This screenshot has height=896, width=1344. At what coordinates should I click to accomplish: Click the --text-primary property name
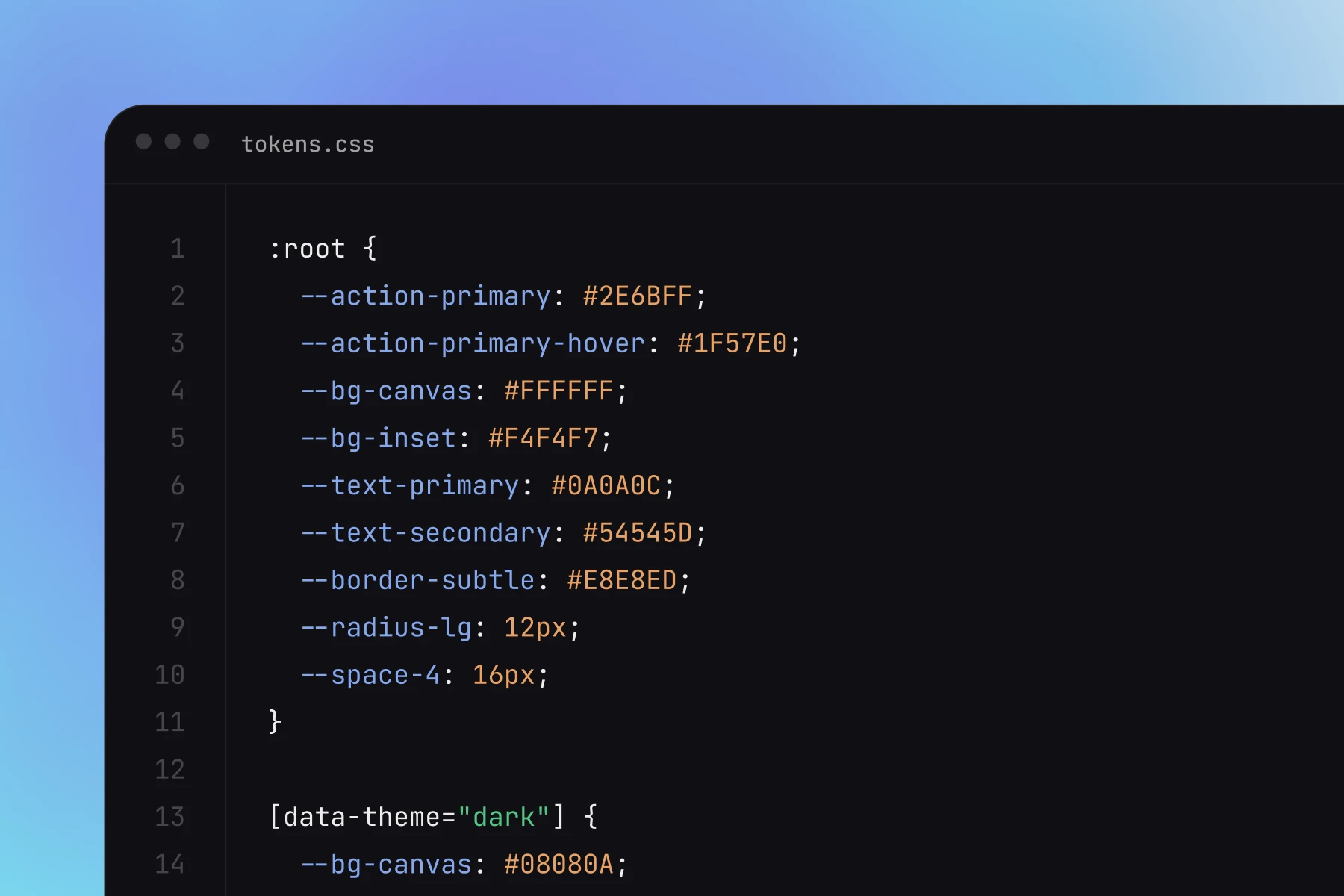click(410, 486)
